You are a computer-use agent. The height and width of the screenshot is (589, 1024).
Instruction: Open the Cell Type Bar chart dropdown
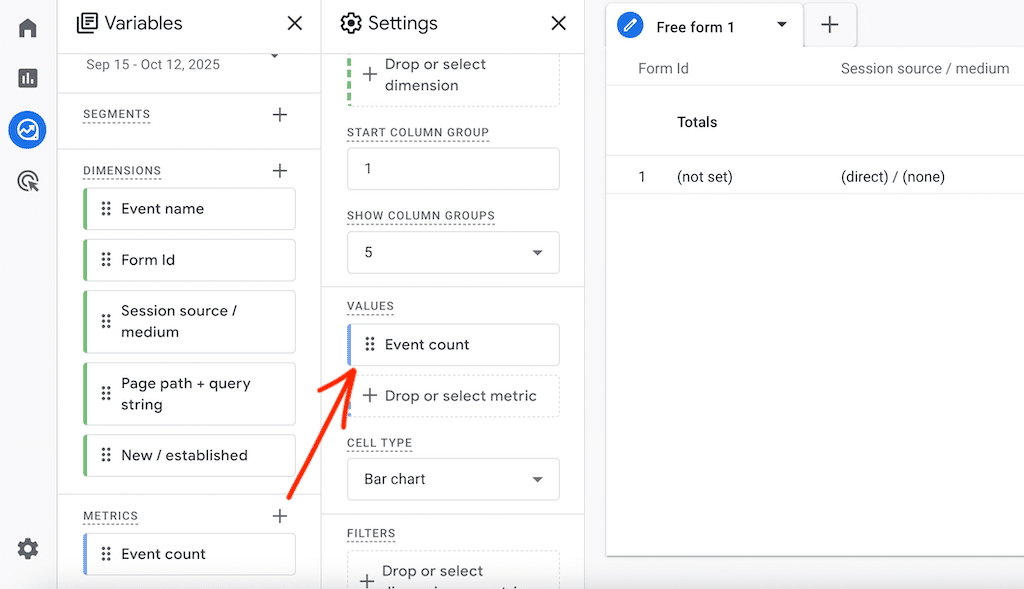point(453,479)
